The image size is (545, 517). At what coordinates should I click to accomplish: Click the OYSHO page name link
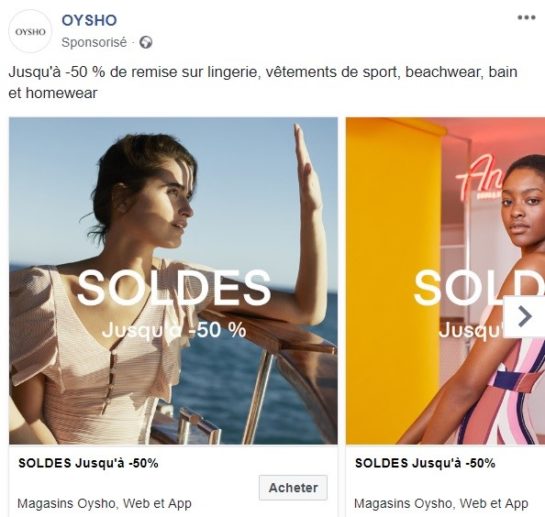coord(89,21)
